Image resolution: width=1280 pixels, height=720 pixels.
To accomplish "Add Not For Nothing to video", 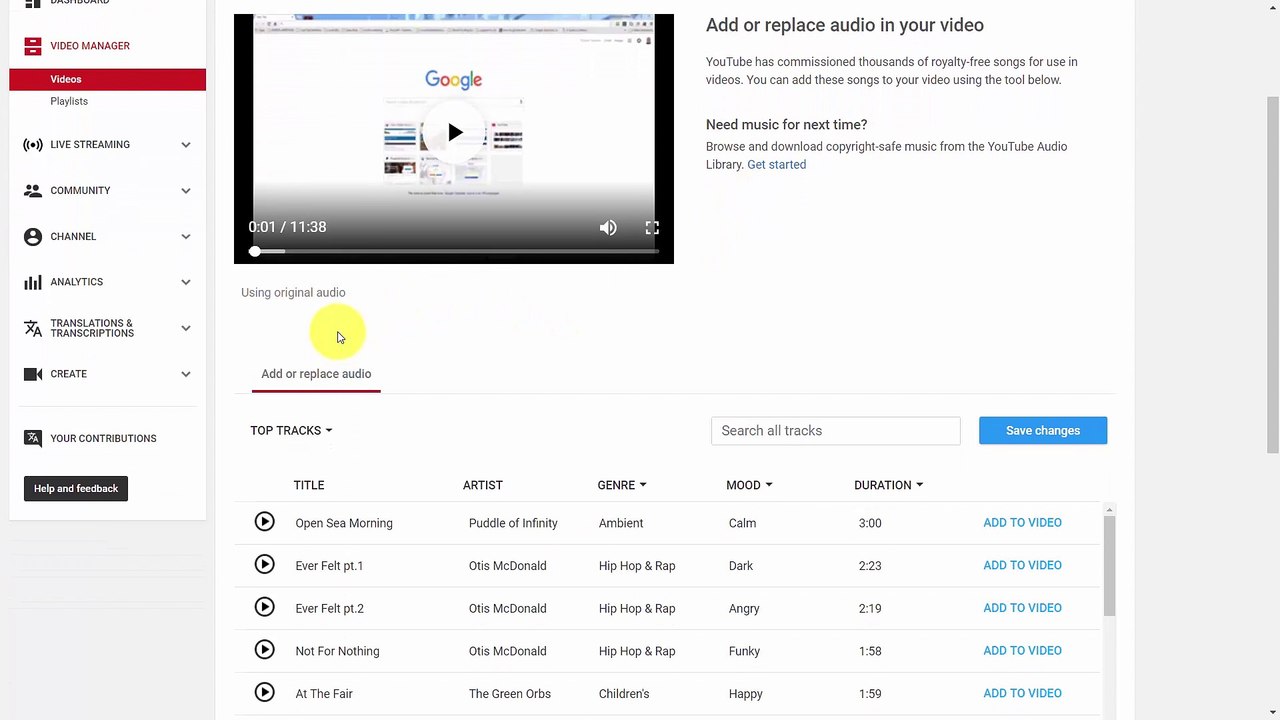I will tap(1022, 651).
